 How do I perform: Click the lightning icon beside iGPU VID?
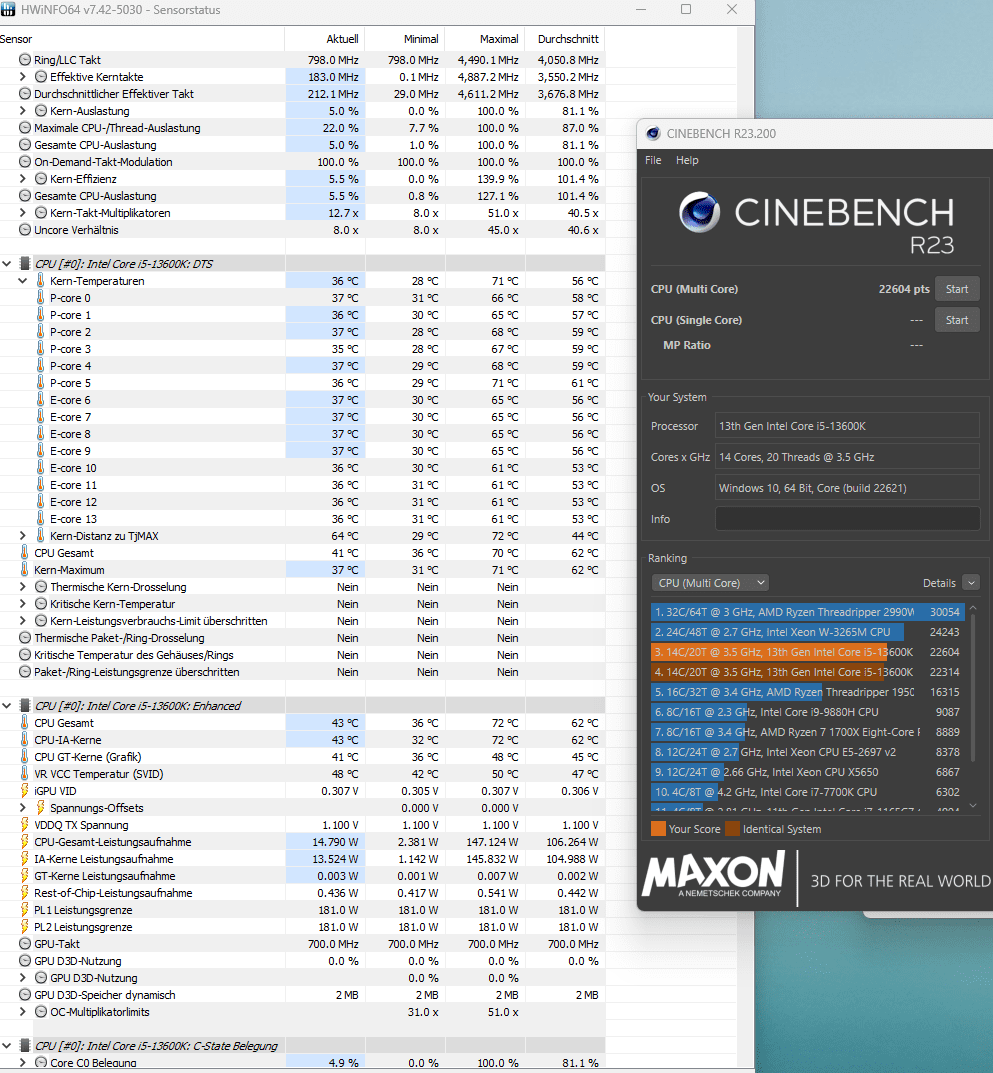click(25, 790)
